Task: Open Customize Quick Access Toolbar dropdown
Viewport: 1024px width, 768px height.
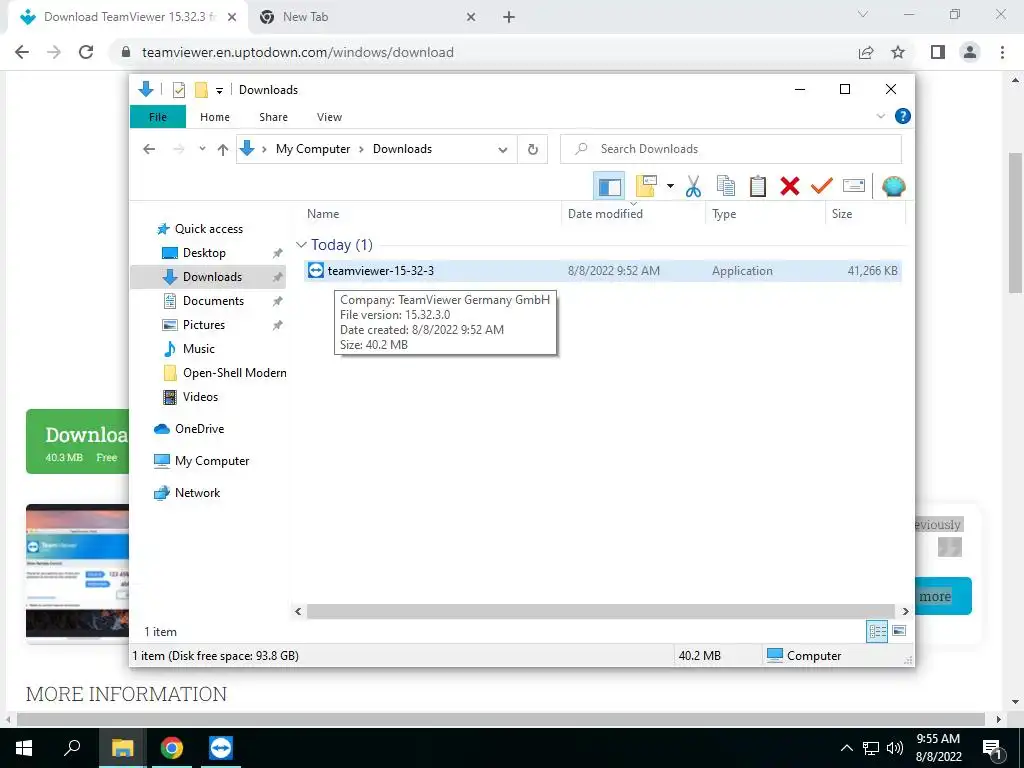Action: pyautogui.click(x=219, y=91)
